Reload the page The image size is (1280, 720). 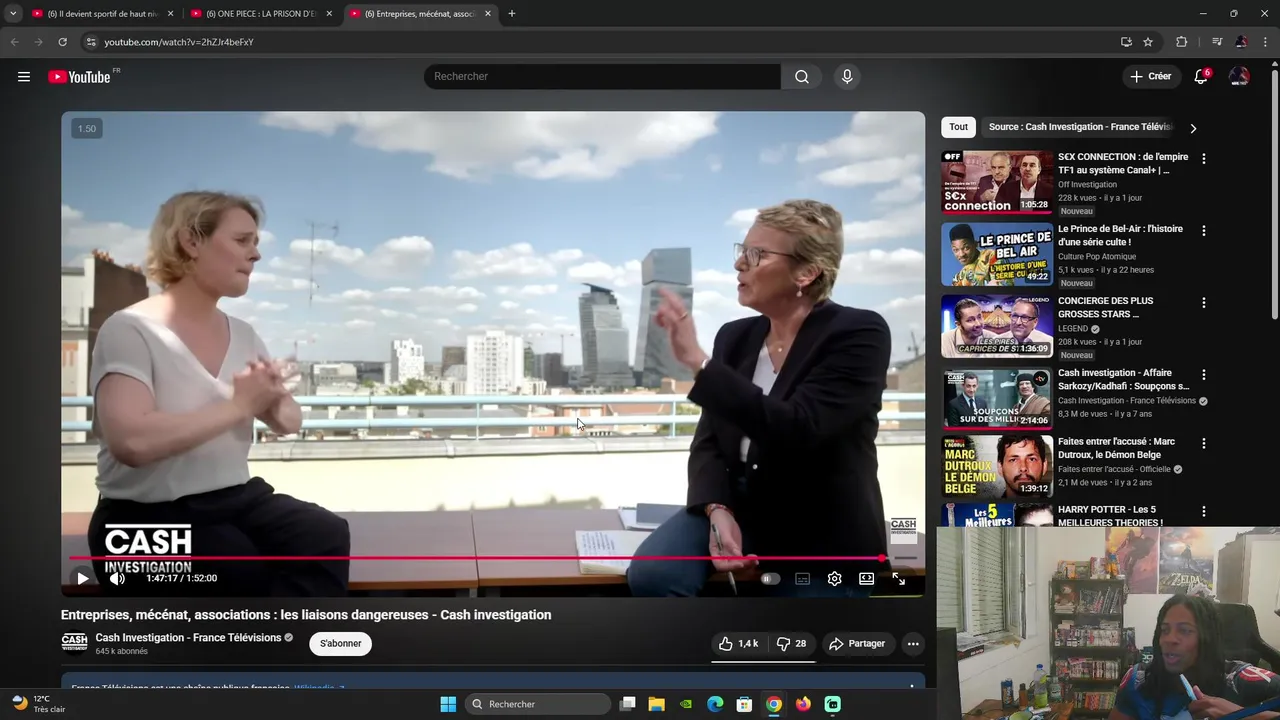(x=62, y=42)
